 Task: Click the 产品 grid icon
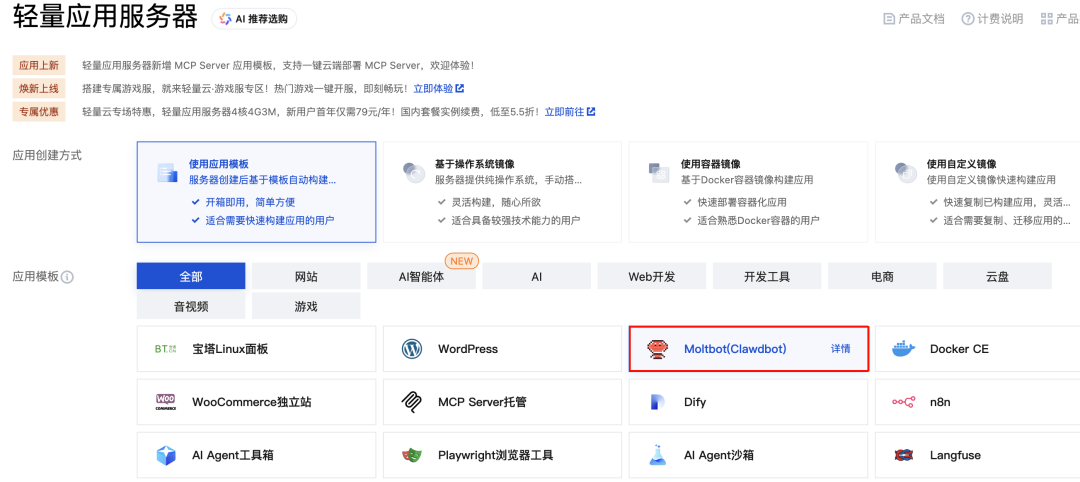click(x=1047, y=19)
